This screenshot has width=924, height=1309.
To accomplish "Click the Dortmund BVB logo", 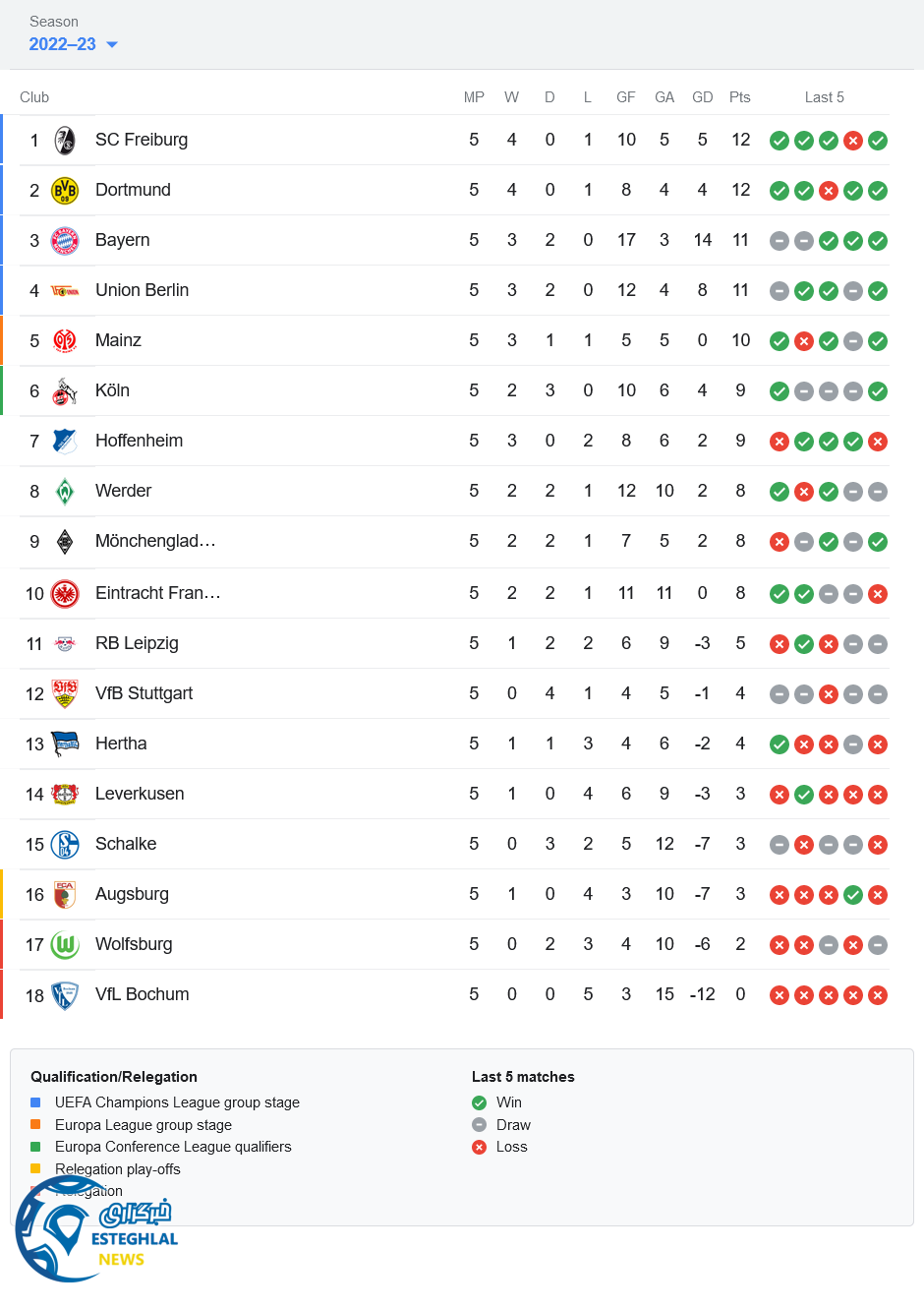I will tap(65, 191).
